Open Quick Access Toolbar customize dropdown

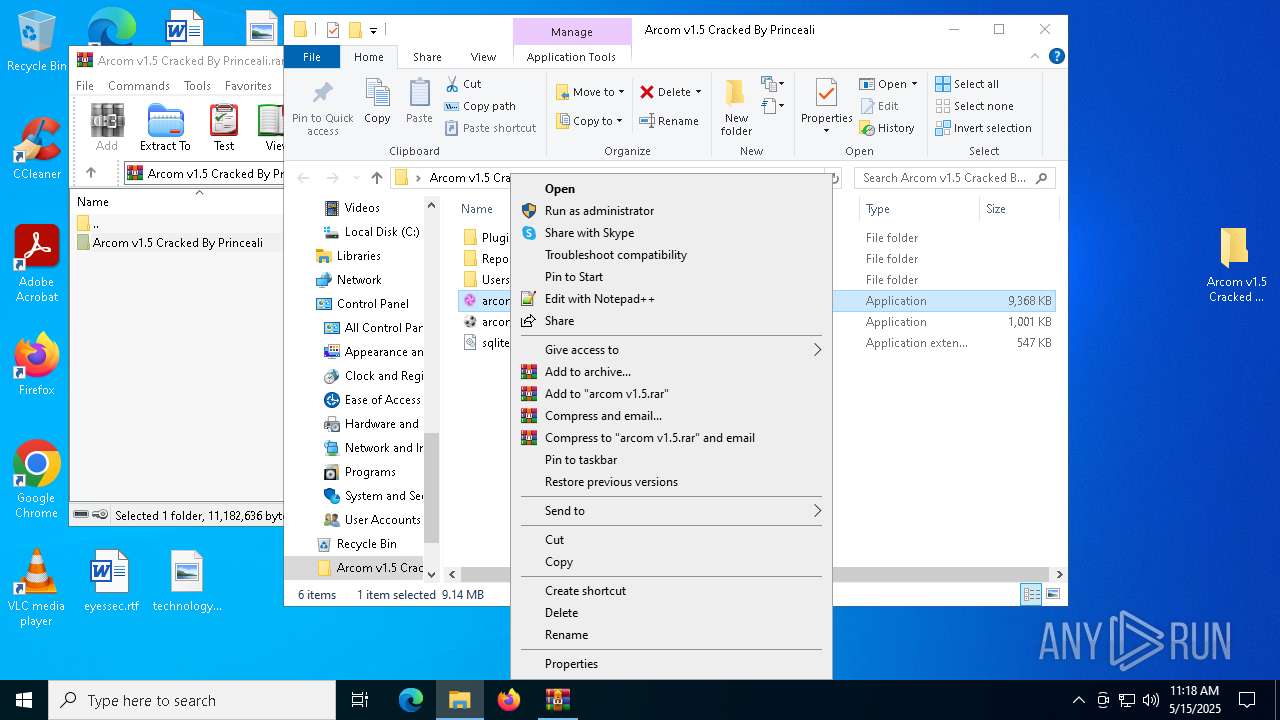pos(373,30)
